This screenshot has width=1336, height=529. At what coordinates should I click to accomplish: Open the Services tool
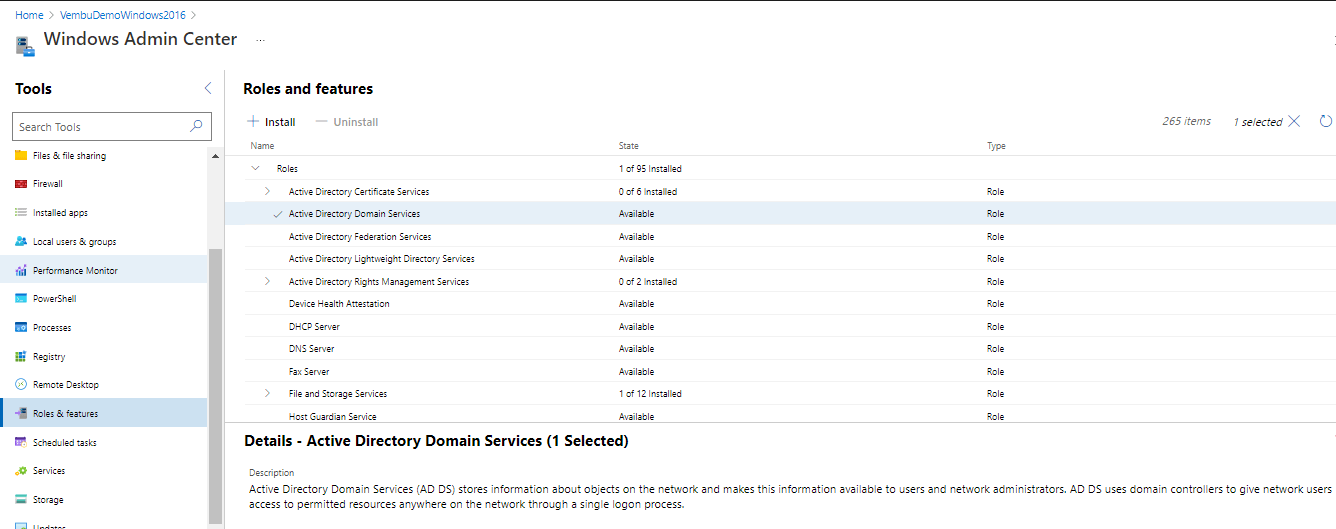pos(49,471)
